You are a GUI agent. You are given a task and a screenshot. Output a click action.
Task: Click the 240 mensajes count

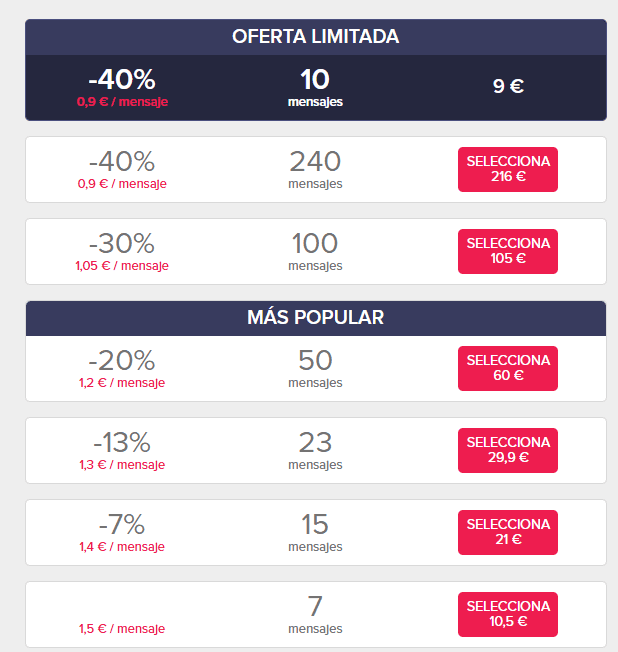(x=315, y=168)
